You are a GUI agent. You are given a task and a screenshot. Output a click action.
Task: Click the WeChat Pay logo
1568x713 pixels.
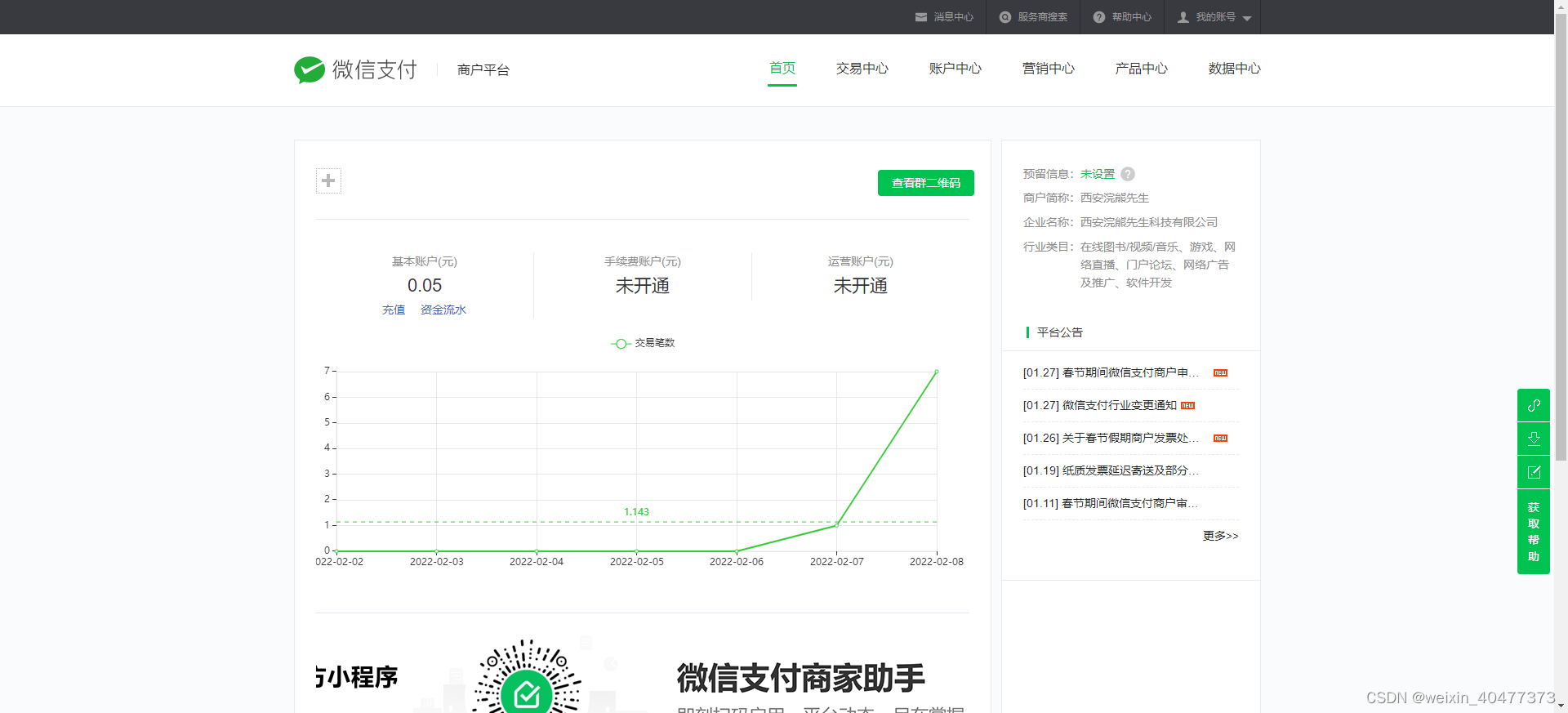coord(355,70)
